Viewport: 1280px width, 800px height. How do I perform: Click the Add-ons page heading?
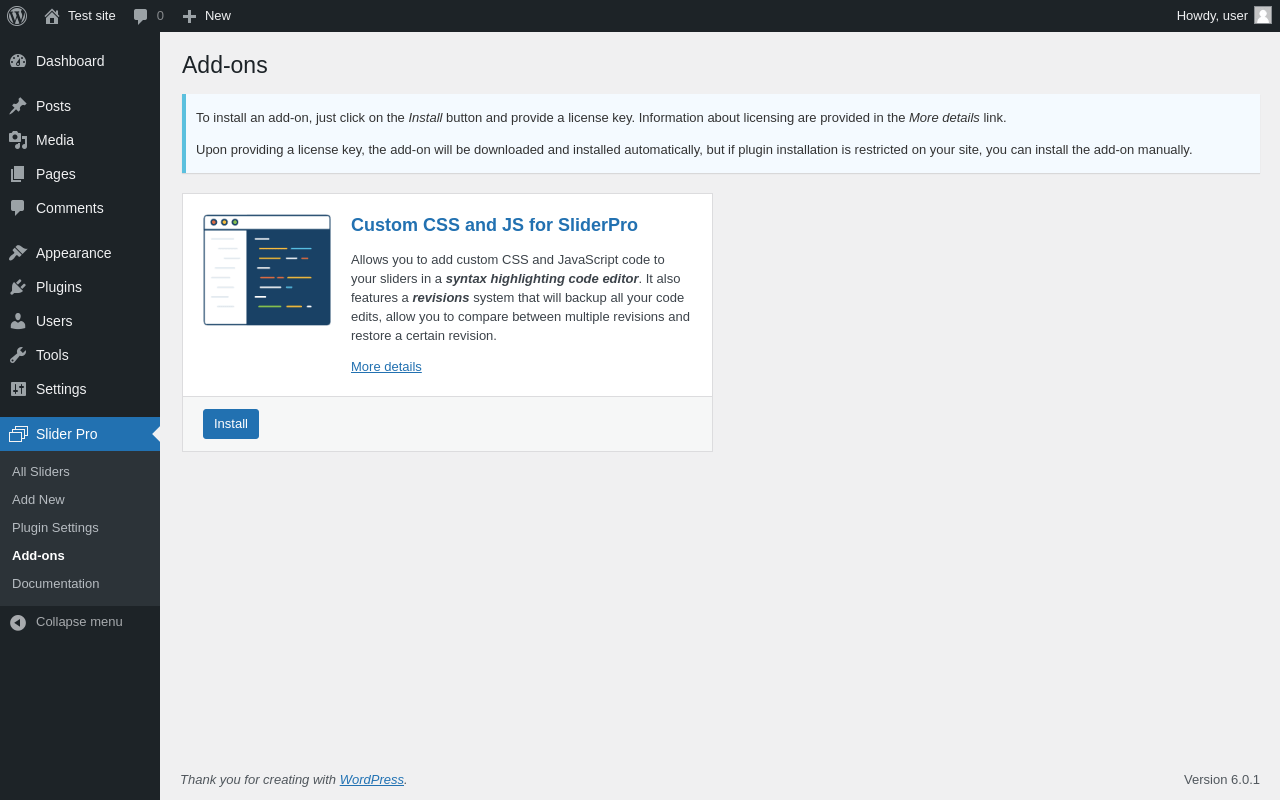225,65
